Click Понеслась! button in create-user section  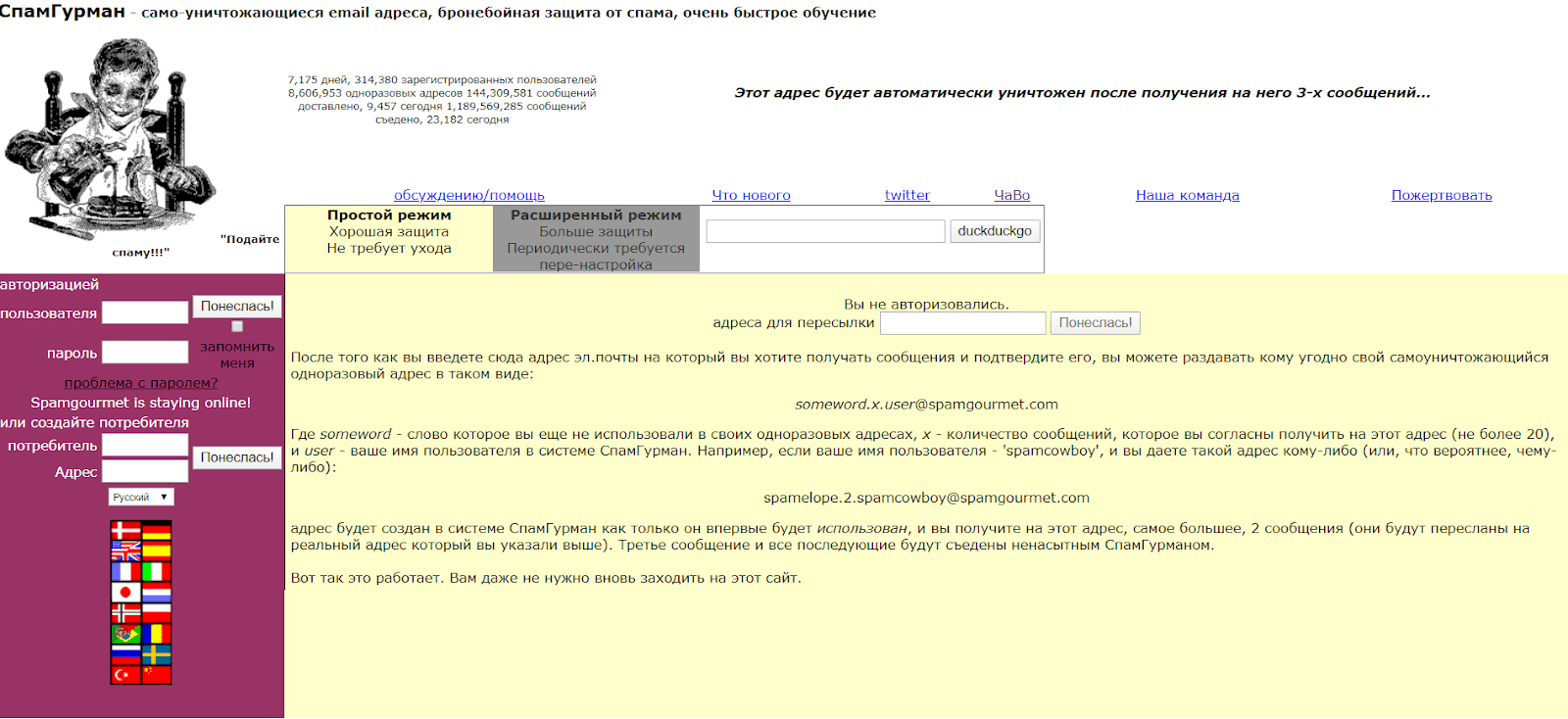(x=237, y=457)
